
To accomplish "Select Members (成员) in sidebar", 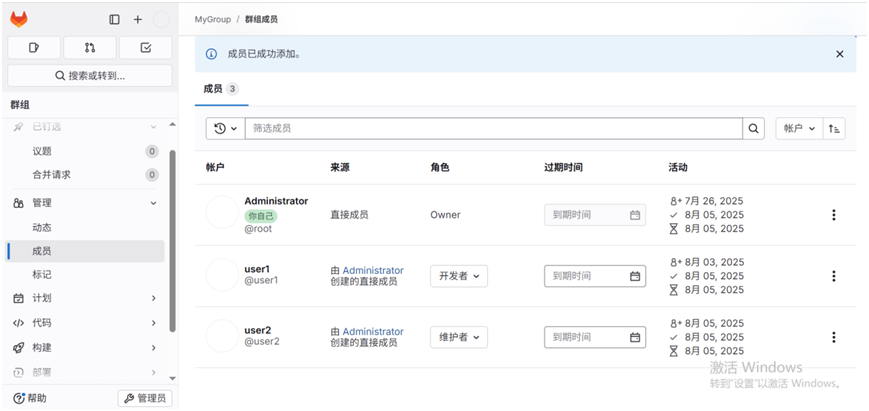I will (x=85, y=251).
